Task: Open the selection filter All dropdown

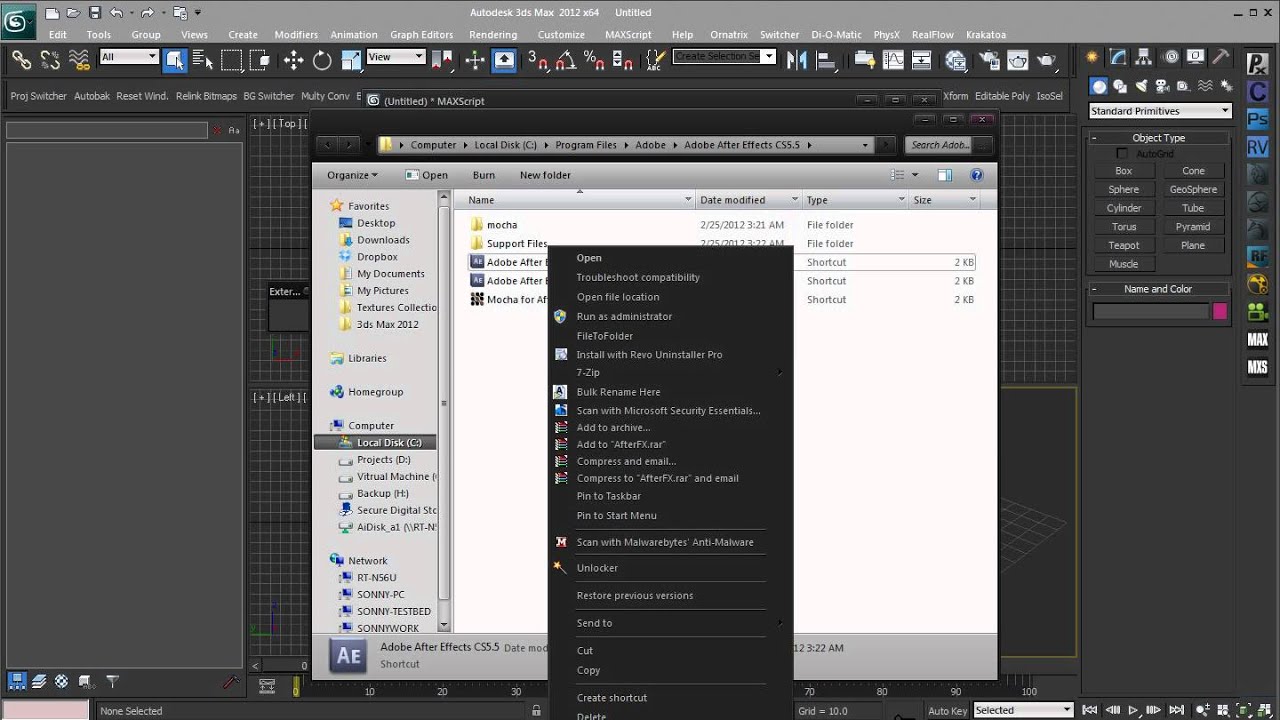Action: (129, 57)
